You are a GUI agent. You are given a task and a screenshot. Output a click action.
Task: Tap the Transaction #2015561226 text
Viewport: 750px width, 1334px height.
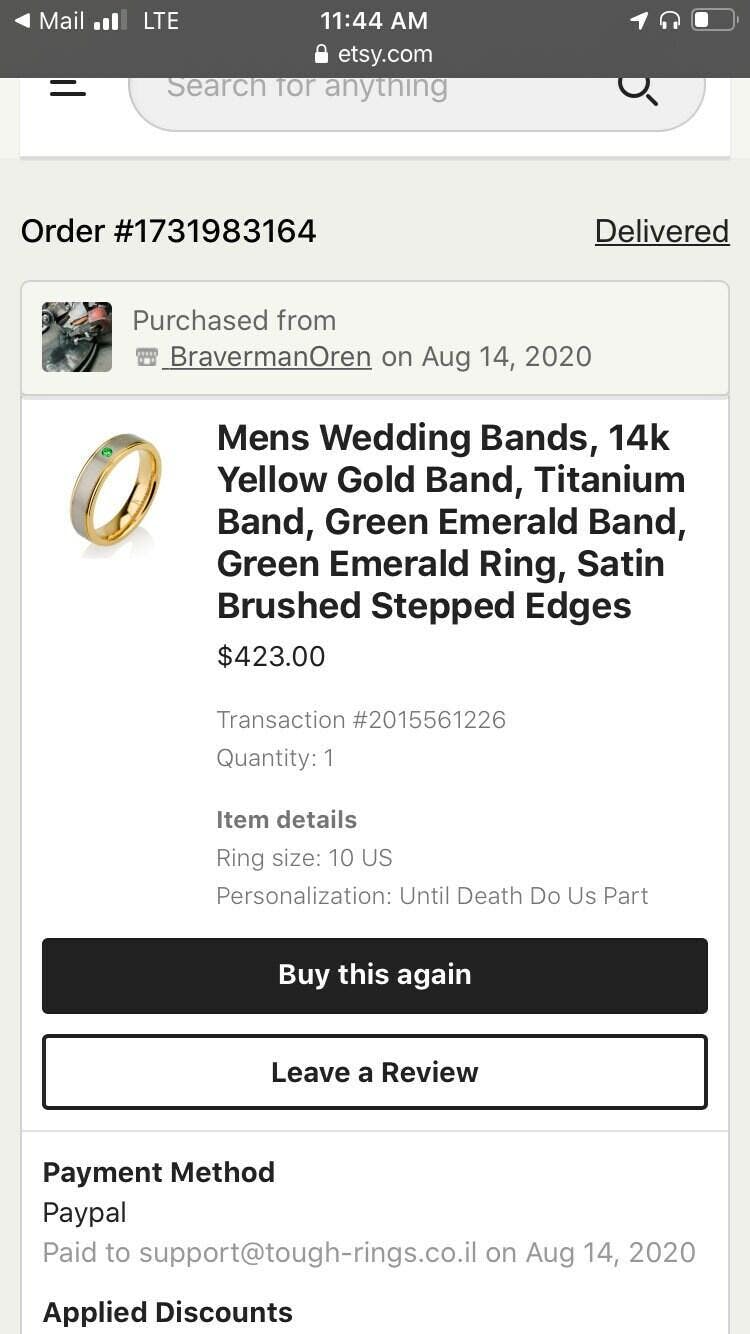pyautogui.click(x=361, y=720)
